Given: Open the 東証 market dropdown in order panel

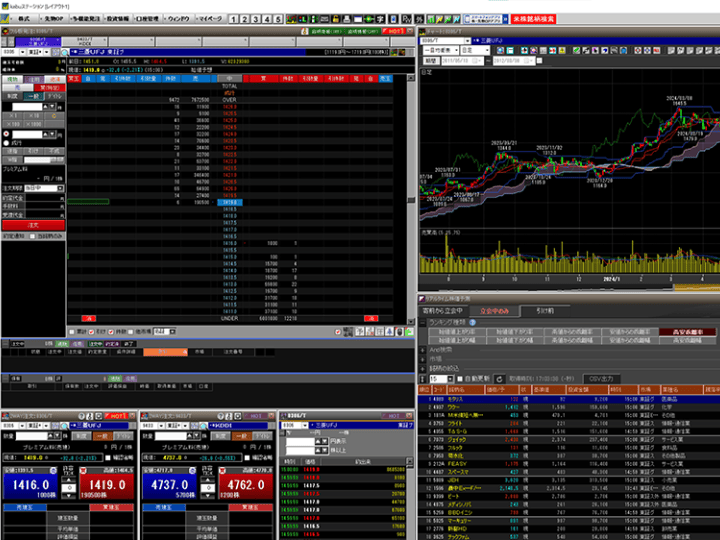Looking at the screenshot, I should point(46,52).
